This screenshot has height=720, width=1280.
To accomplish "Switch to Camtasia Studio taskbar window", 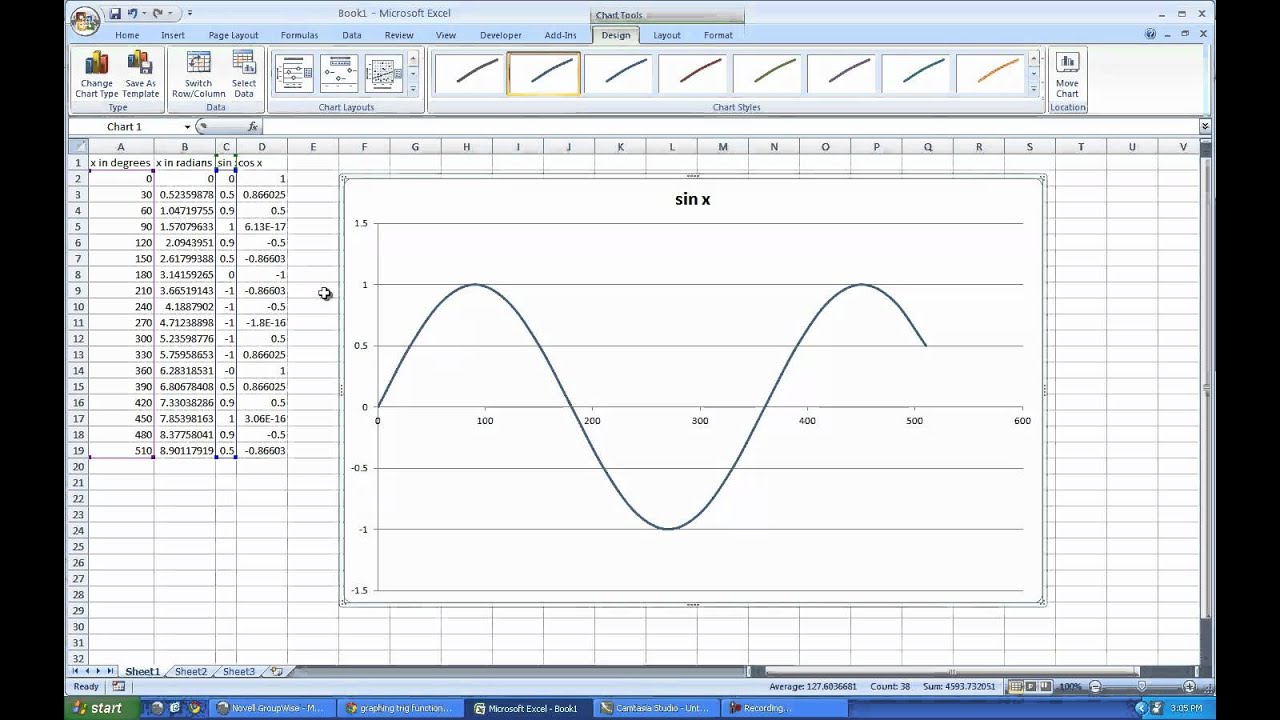I will point(655,708).
